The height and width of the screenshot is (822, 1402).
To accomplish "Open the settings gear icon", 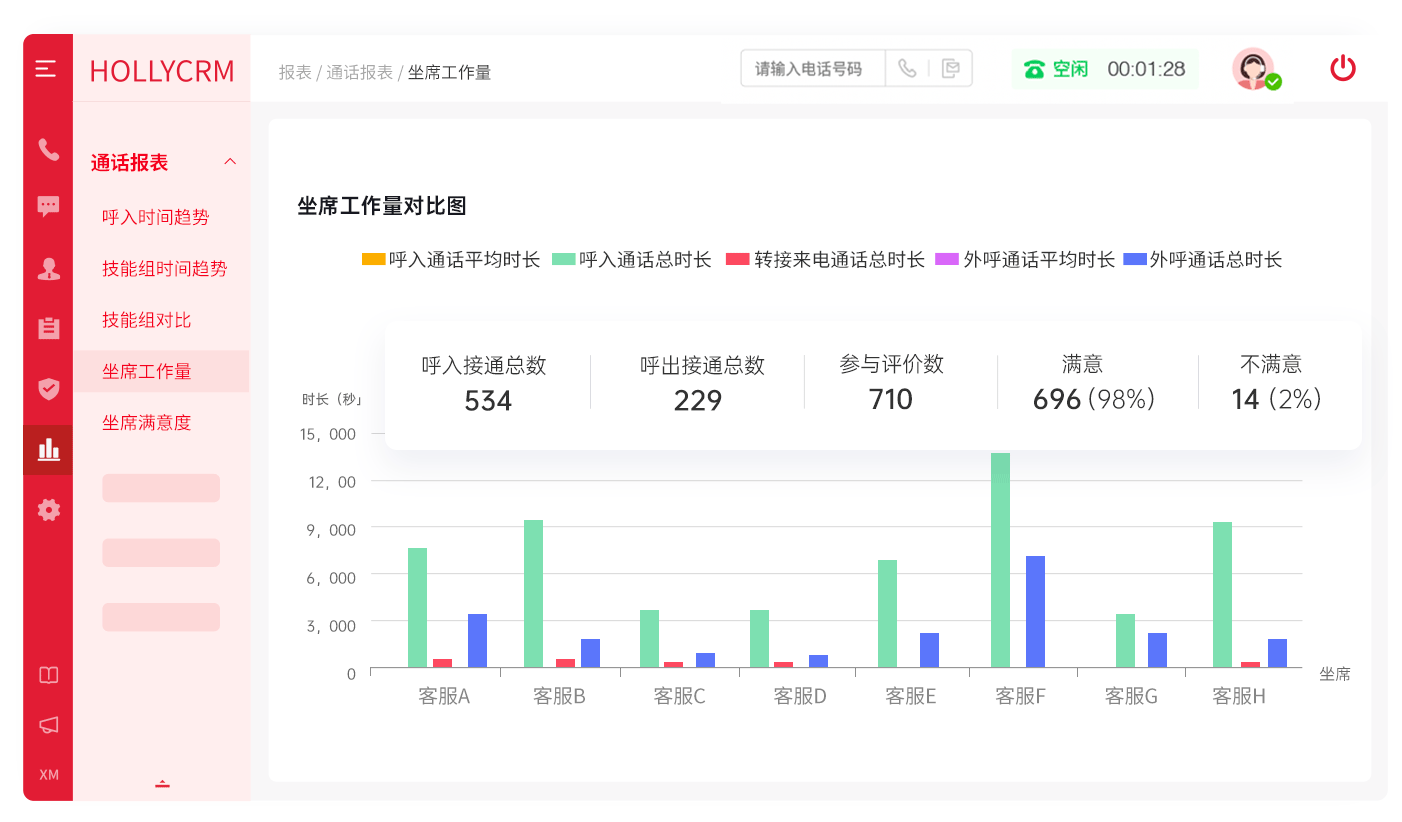I will pos(48,510).
